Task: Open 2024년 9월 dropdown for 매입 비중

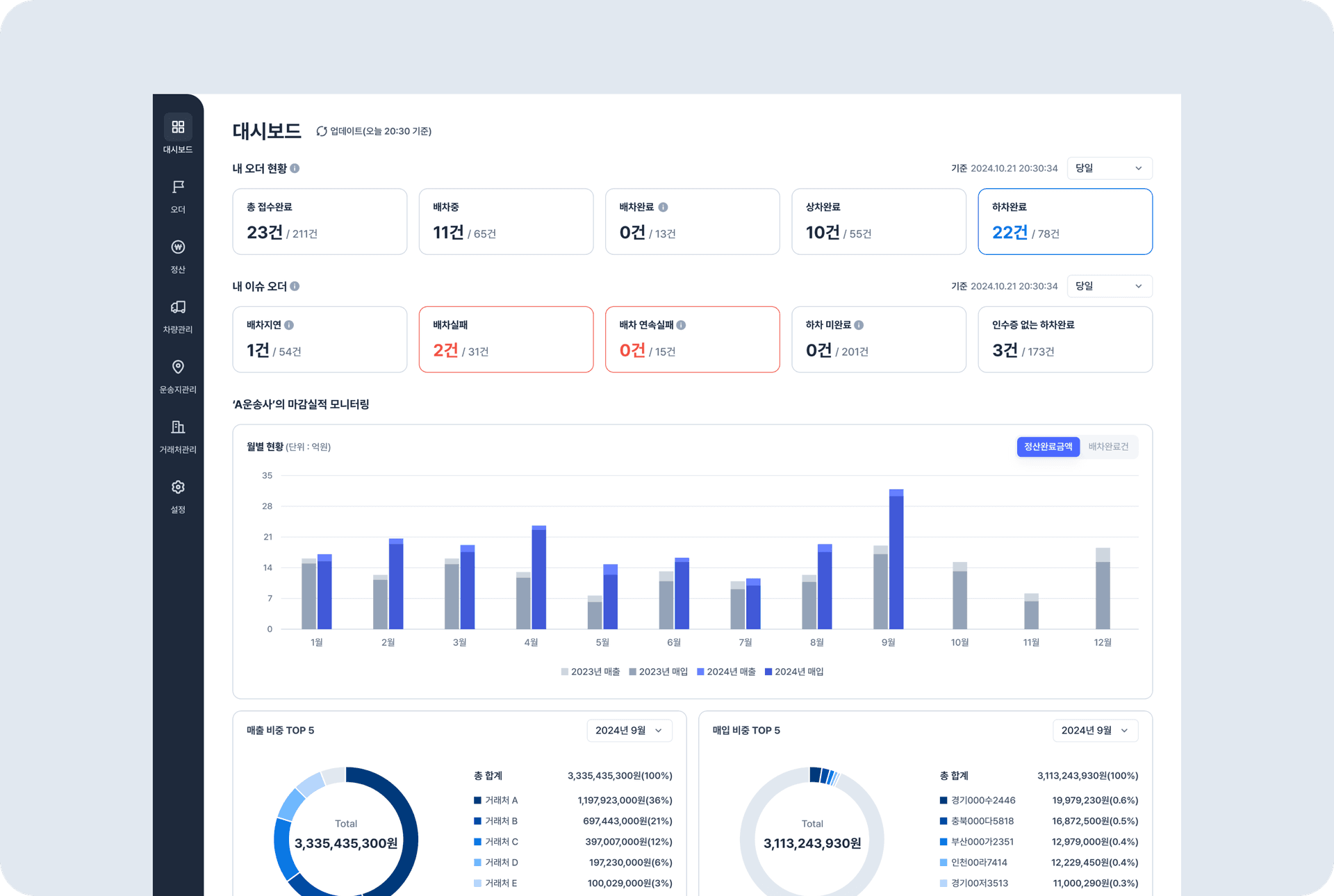Action: point(1096,731)
